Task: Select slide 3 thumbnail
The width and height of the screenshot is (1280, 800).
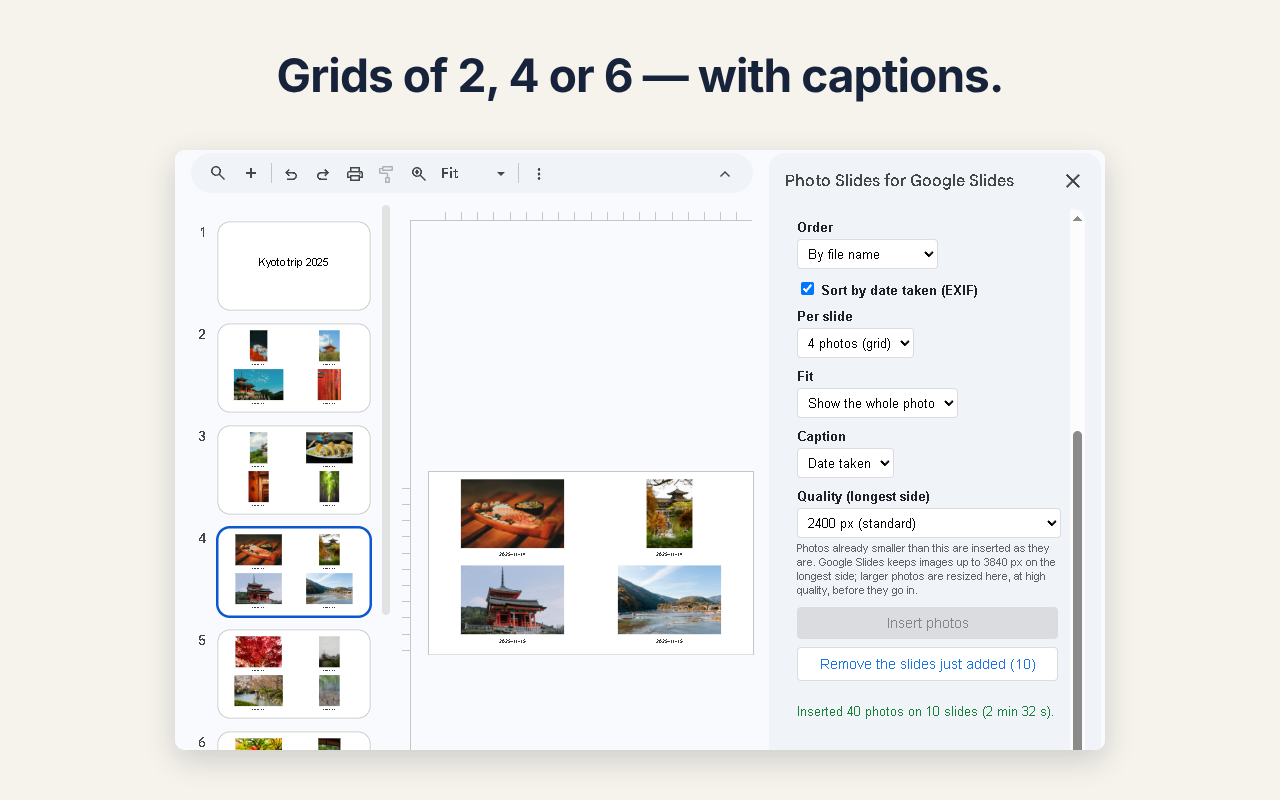Action: coord(294,470)
